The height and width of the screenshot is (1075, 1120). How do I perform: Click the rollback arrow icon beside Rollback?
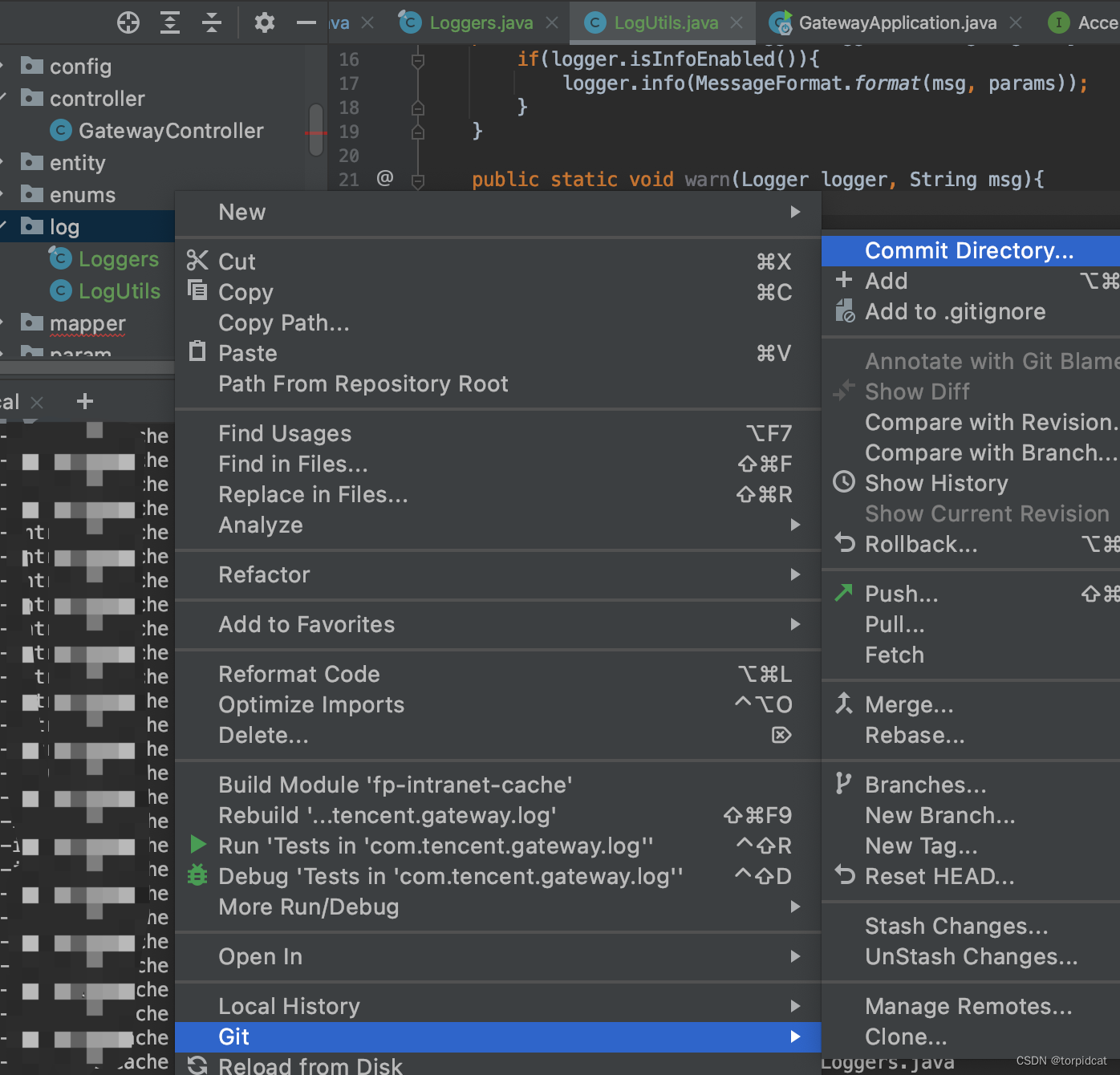point(844,544)
